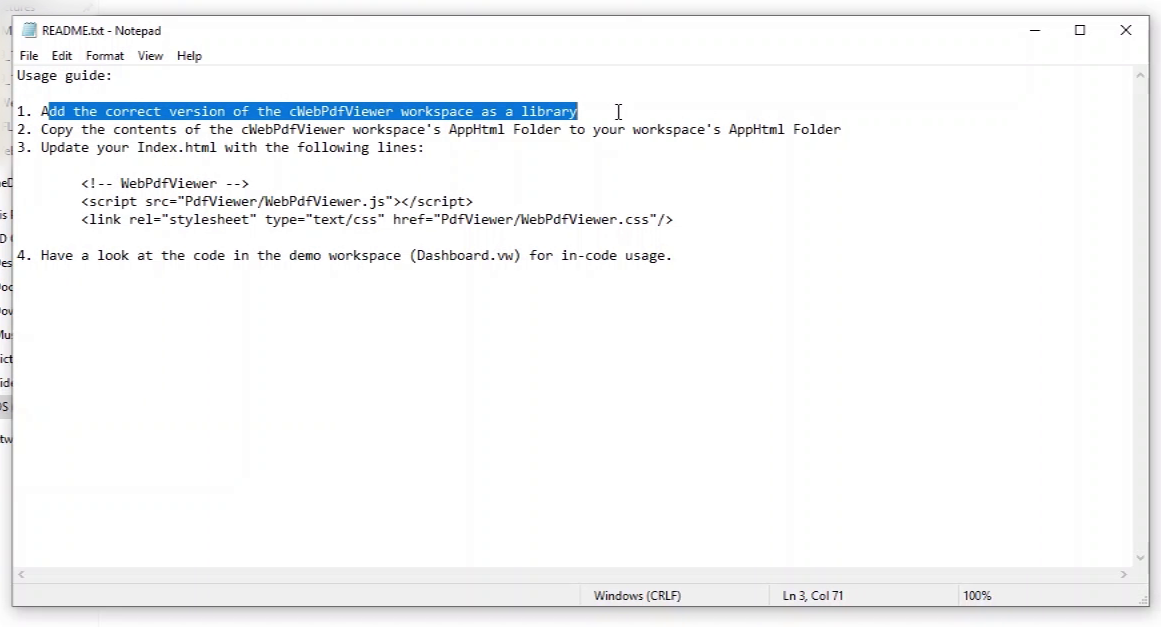Open the Help menu
This screenshot has height=627, width=1161.
click(189, 56)
